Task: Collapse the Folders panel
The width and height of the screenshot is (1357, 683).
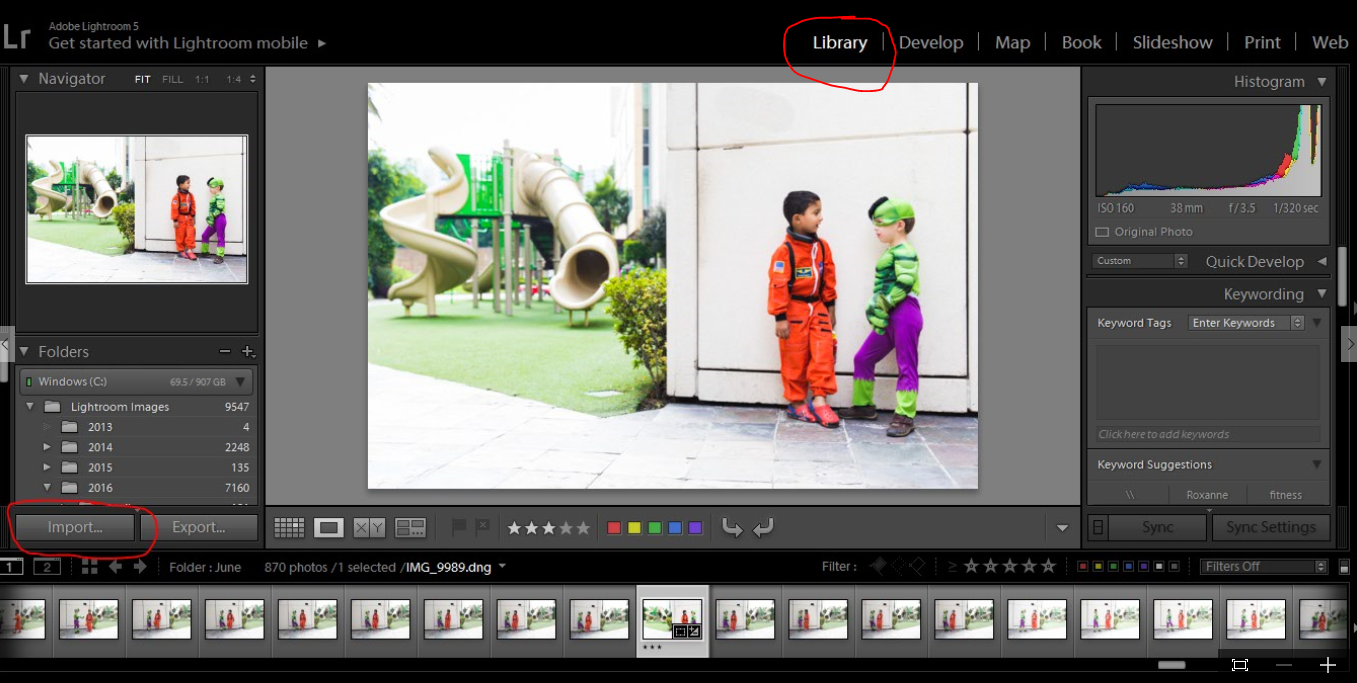Action: click(24, 352)
